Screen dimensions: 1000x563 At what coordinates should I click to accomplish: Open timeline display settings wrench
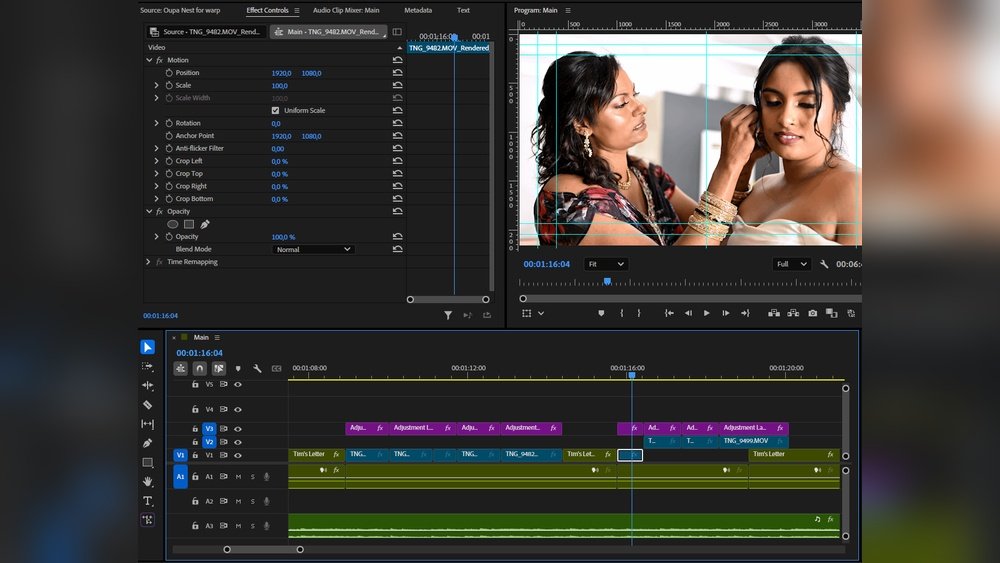(257, 368)
